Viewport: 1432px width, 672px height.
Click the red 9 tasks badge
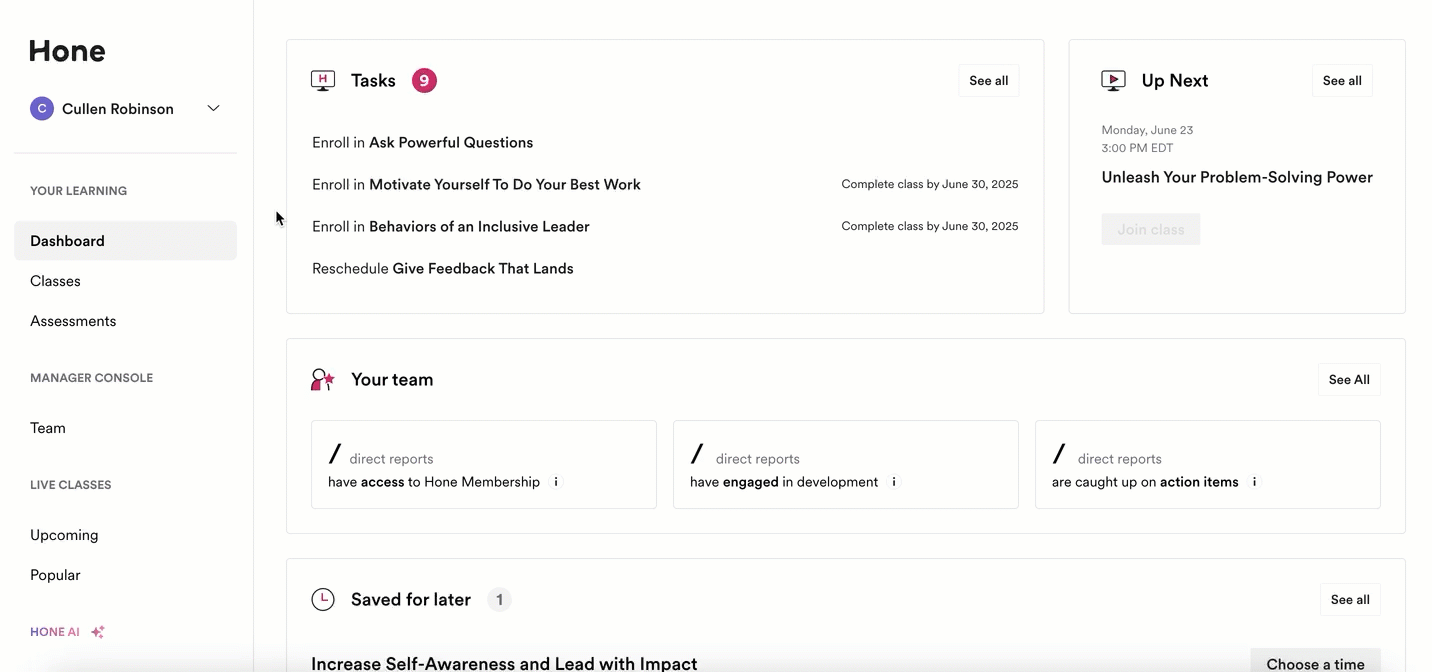pyautogui.click(x=424, y=81)
